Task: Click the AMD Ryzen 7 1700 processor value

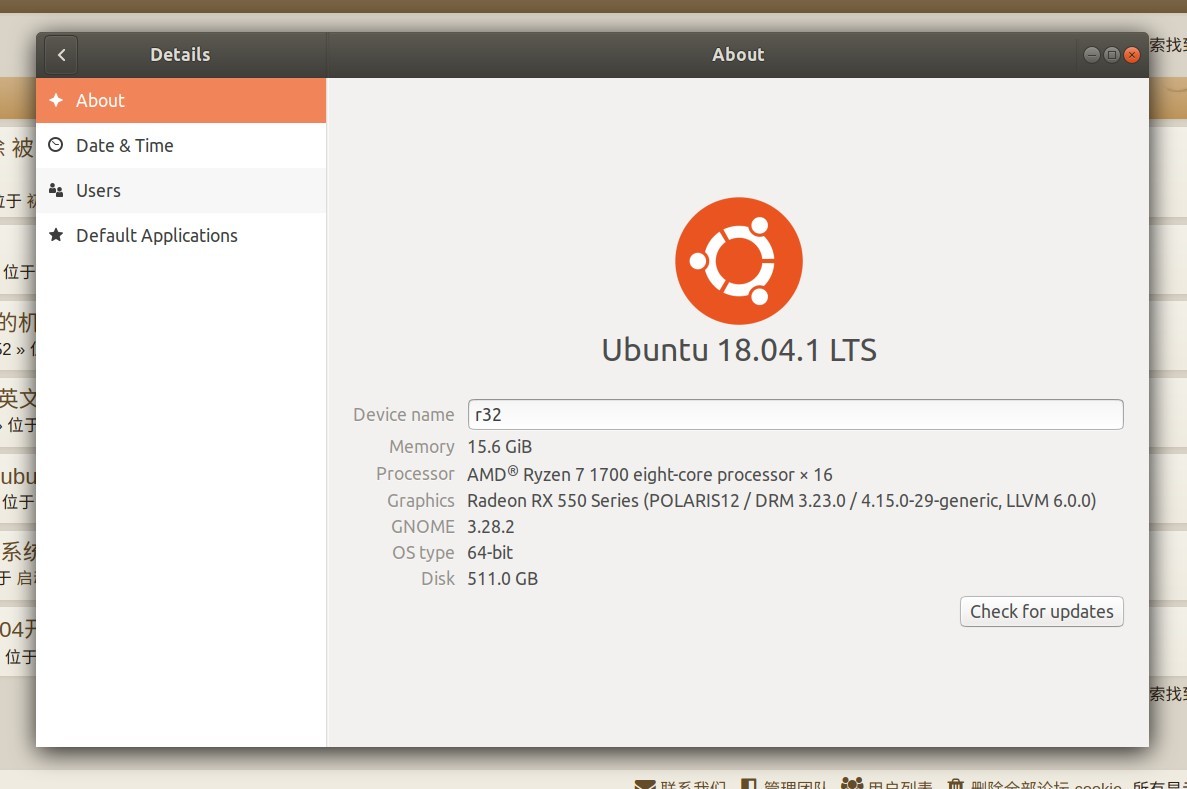Action: click(650, 474)
